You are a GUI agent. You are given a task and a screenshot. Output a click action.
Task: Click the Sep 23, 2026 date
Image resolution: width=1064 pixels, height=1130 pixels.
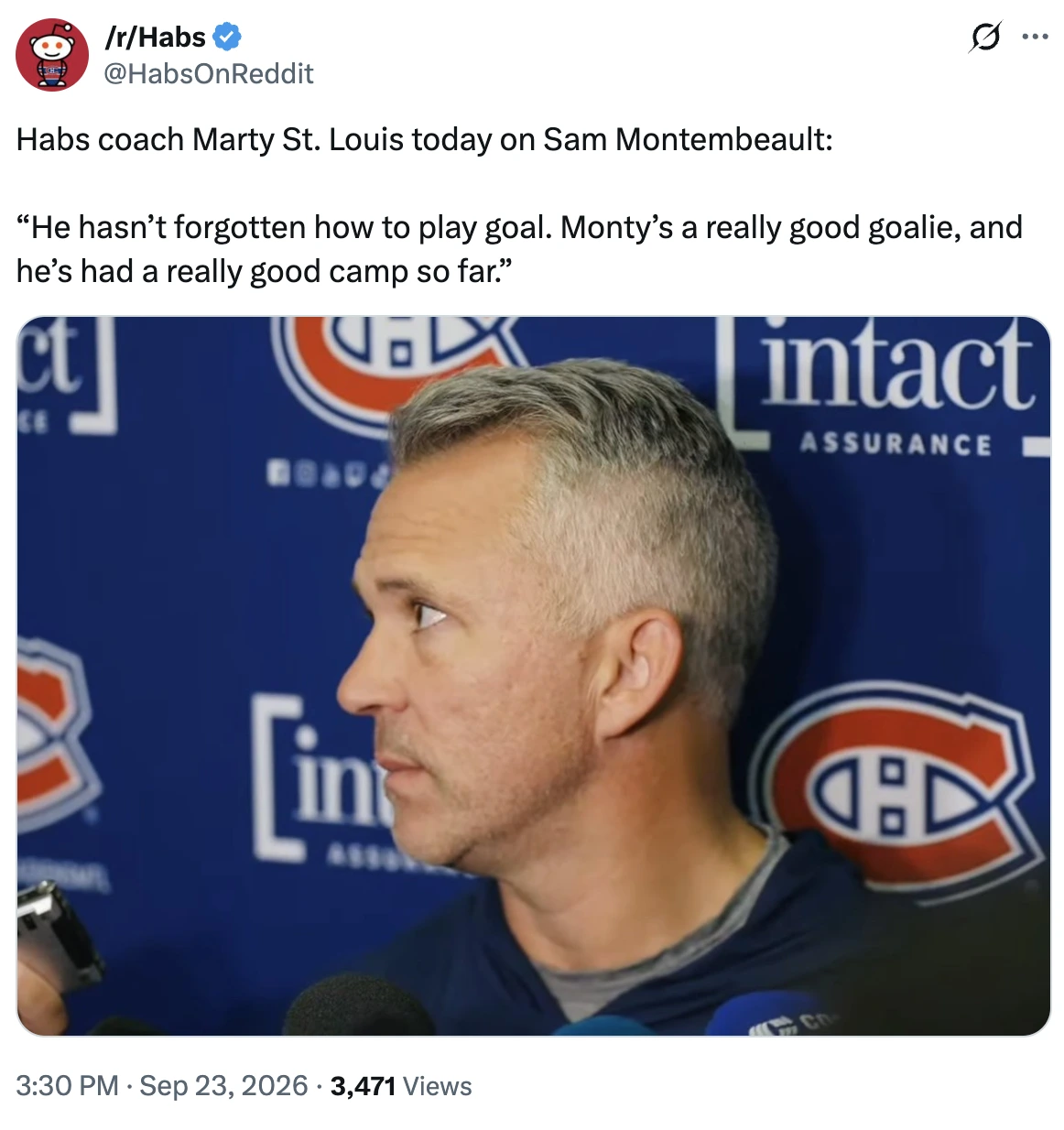tap(223, 1085)
